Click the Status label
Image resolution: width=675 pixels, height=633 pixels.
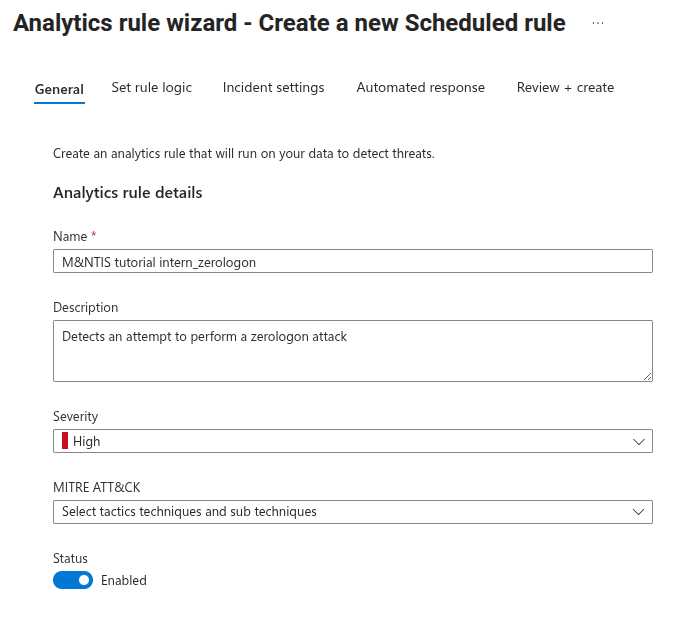coord(70,558)
